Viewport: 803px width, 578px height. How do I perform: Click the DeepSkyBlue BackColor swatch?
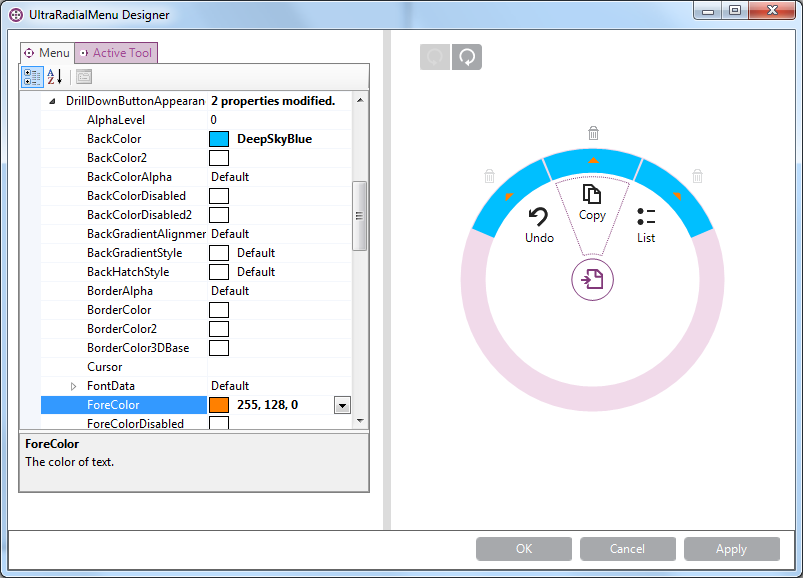pyautogui.click(x=219, y=139)
